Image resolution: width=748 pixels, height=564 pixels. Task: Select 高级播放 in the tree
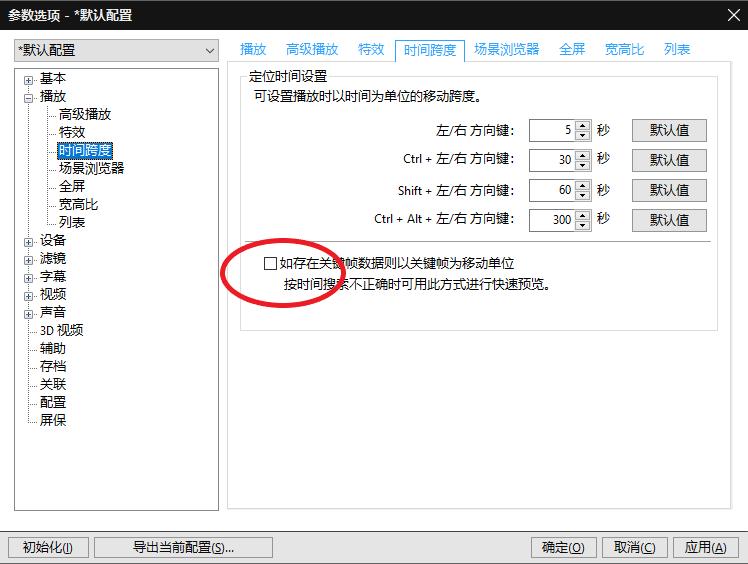tap(84, 114)
